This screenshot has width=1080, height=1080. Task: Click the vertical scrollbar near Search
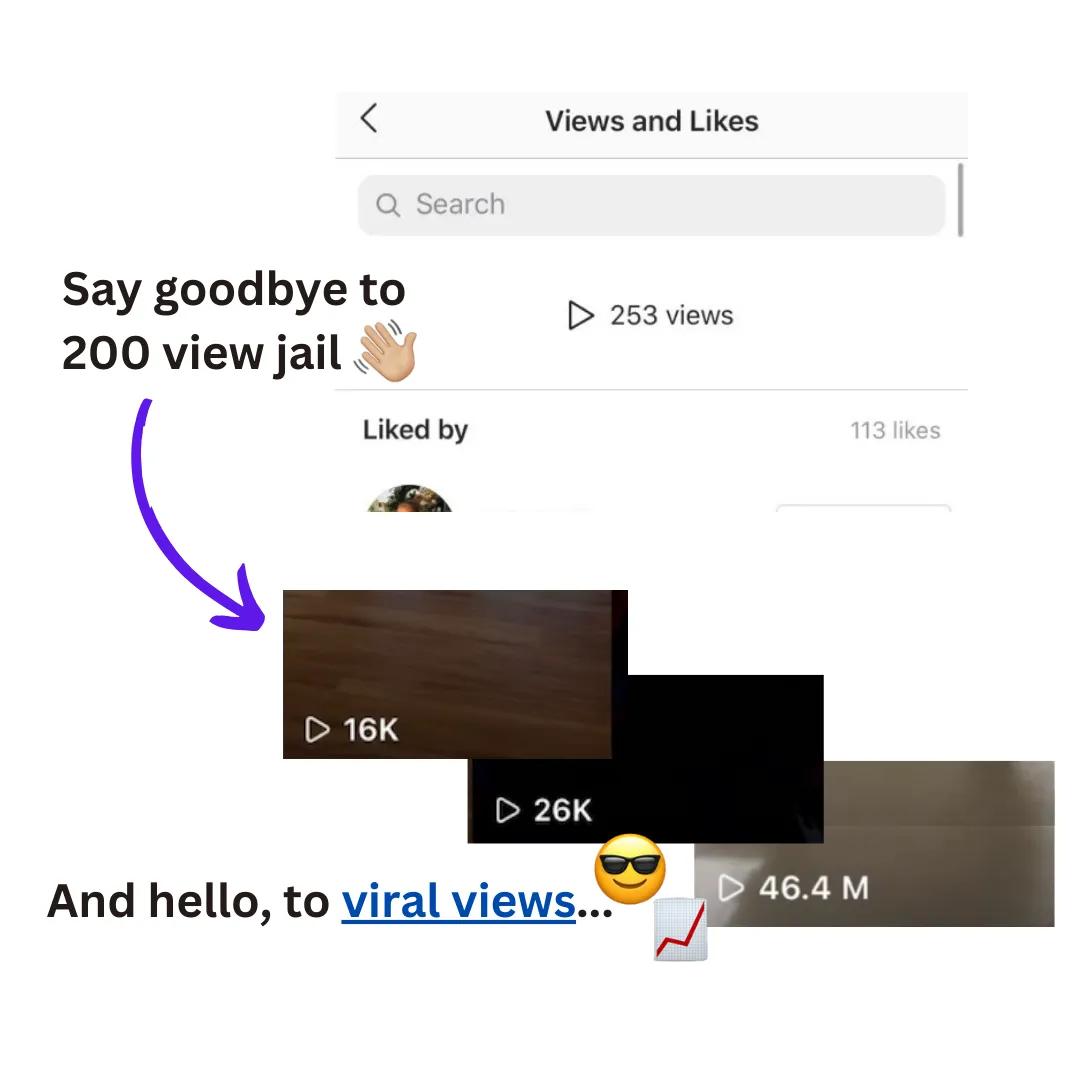pos(960,200)
